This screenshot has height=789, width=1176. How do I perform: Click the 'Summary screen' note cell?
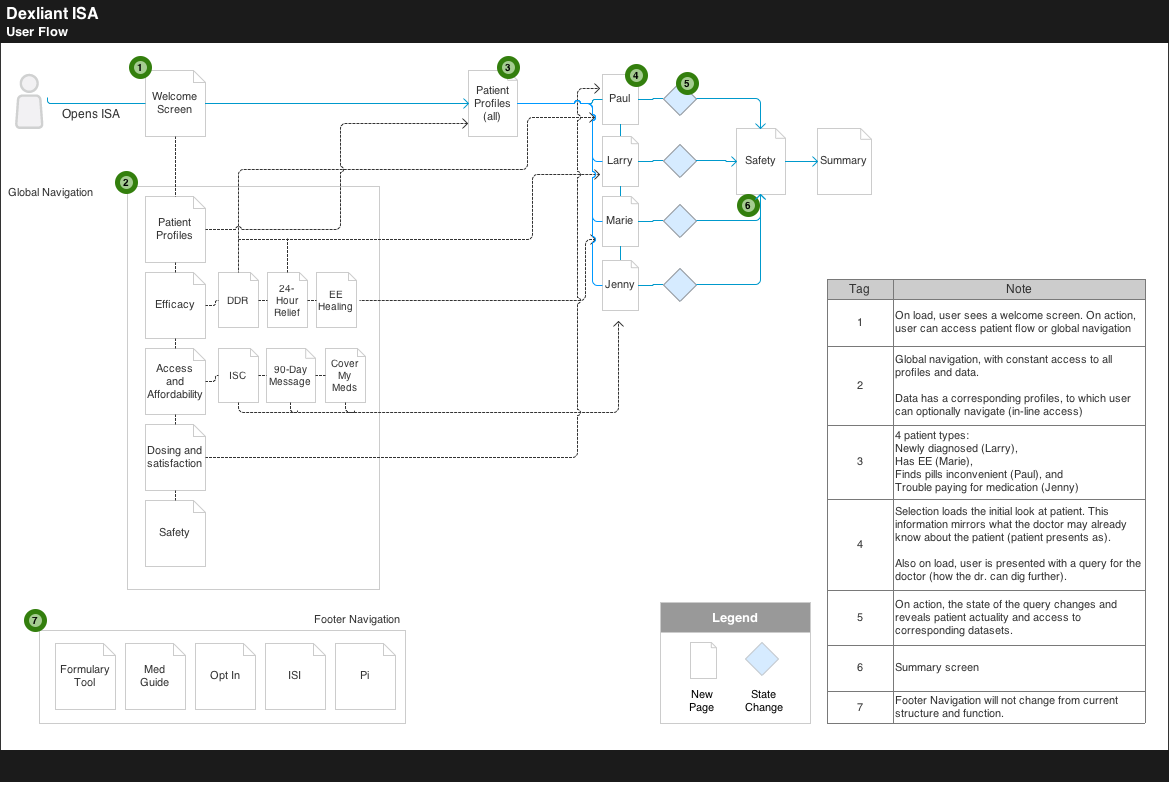1019,669
